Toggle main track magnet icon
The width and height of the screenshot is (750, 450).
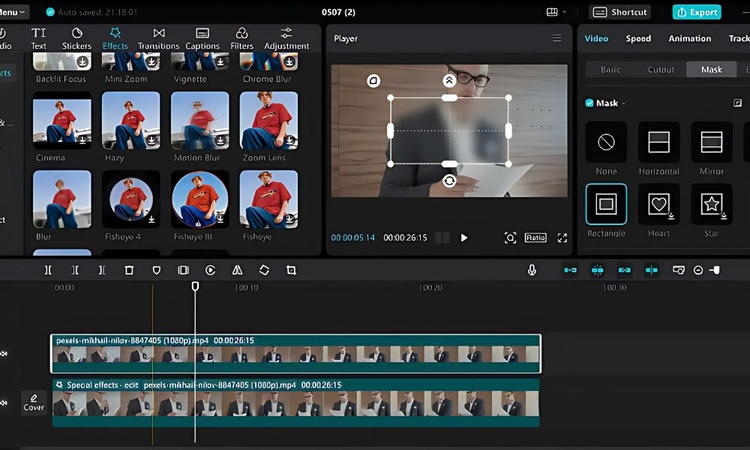pos(570,270)
